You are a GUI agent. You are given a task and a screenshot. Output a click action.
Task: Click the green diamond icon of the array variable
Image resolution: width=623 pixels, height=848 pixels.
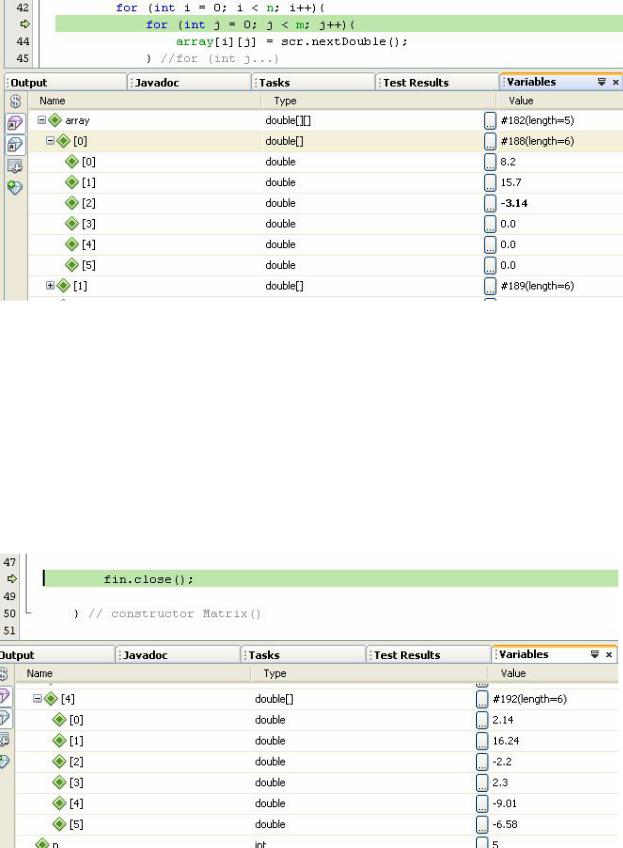point(55,120)
